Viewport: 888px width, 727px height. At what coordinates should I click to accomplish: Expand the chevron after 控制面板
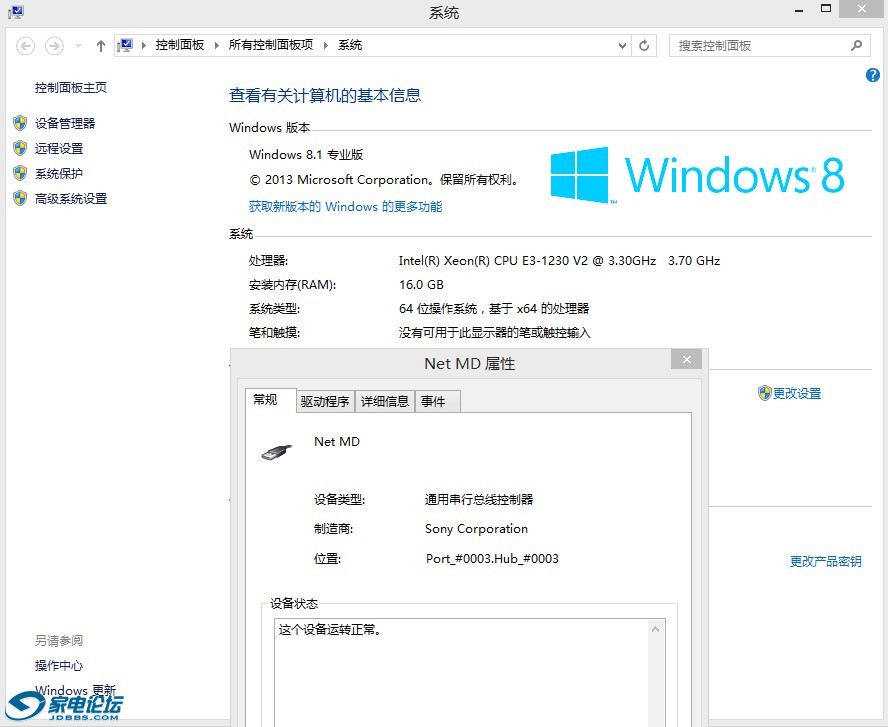[217, 45]
